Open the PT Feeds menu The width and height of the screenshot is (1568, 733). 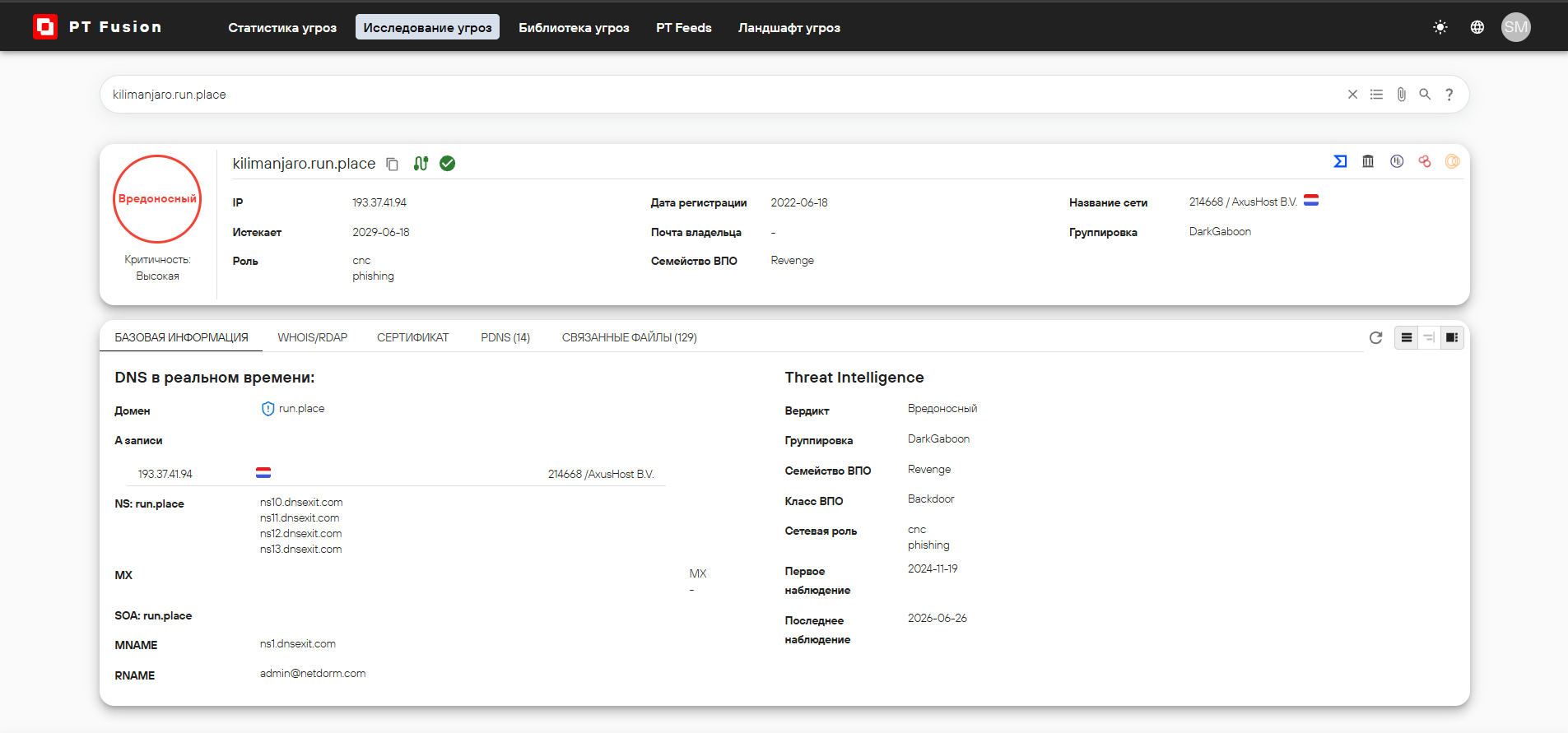[x=684, y=27]
